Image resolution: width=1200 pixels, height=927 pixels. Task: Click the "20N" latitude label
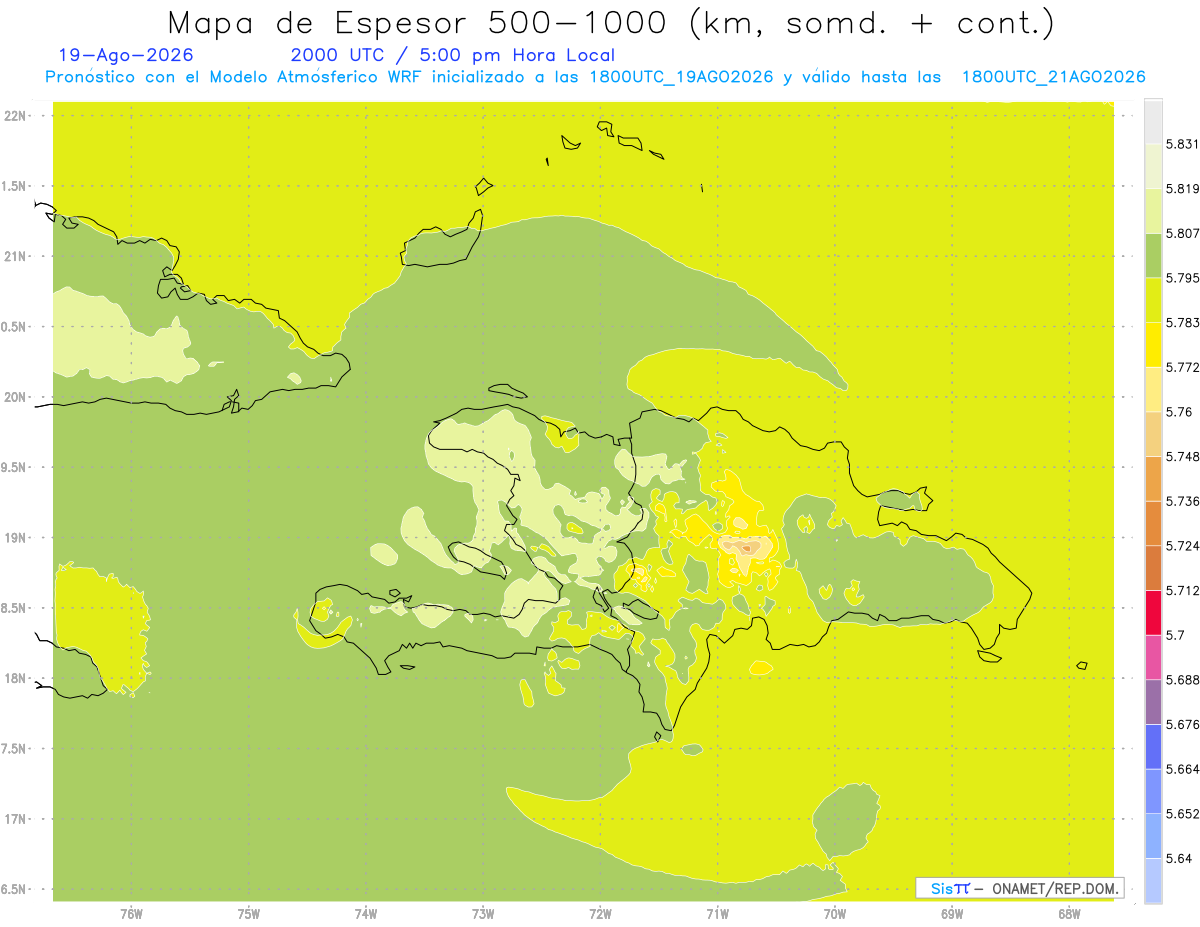pos(17,397)
